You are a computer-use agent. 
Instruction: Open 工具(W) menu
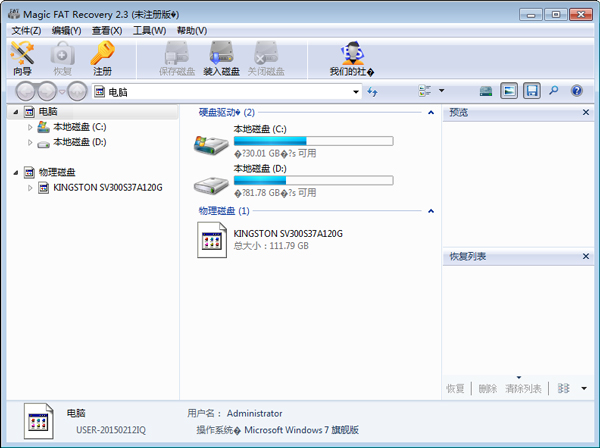click(x=150, y=31)
